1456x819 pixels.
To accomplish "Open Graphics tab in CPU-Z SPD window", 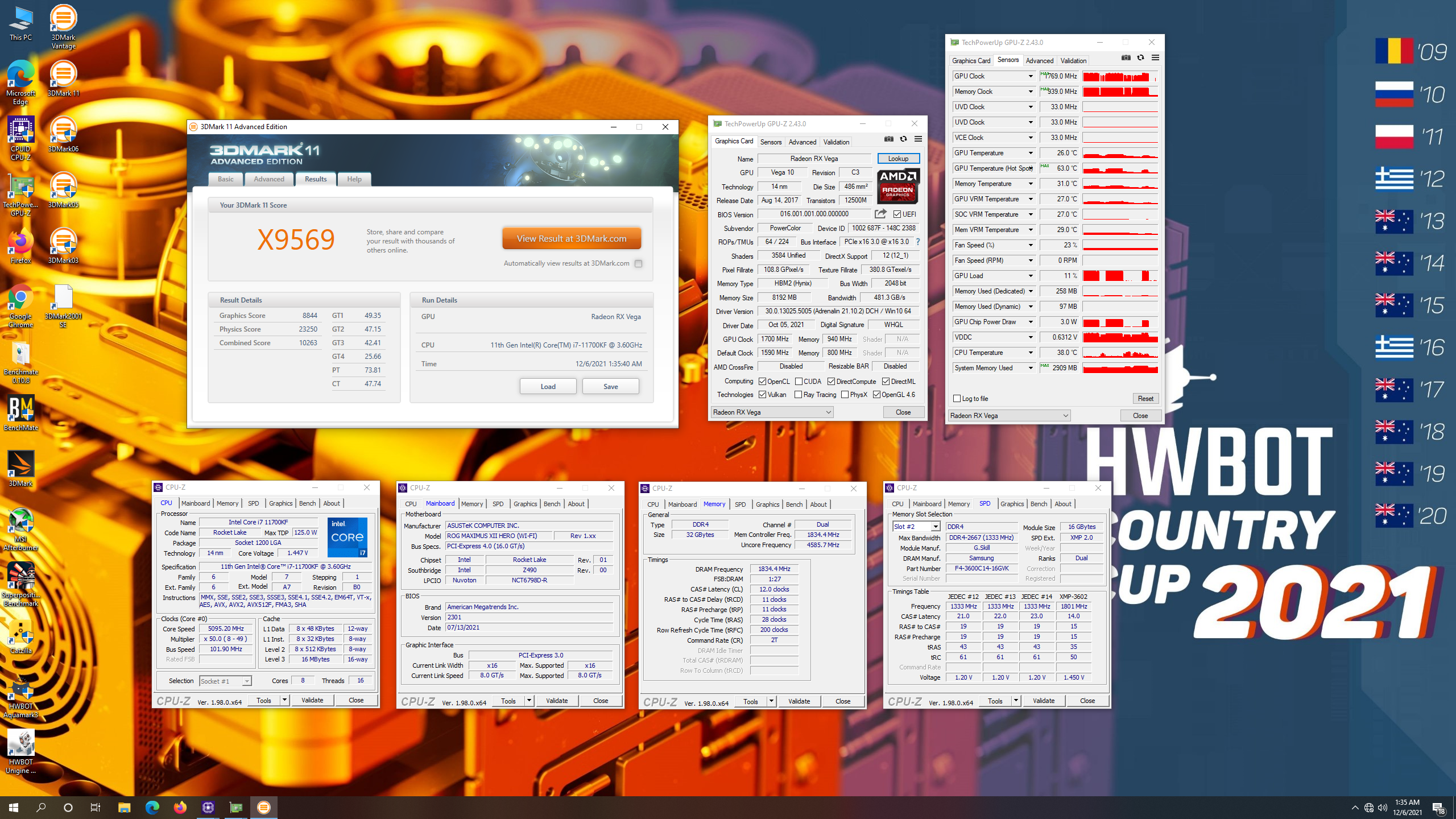I will [1012, 504].
